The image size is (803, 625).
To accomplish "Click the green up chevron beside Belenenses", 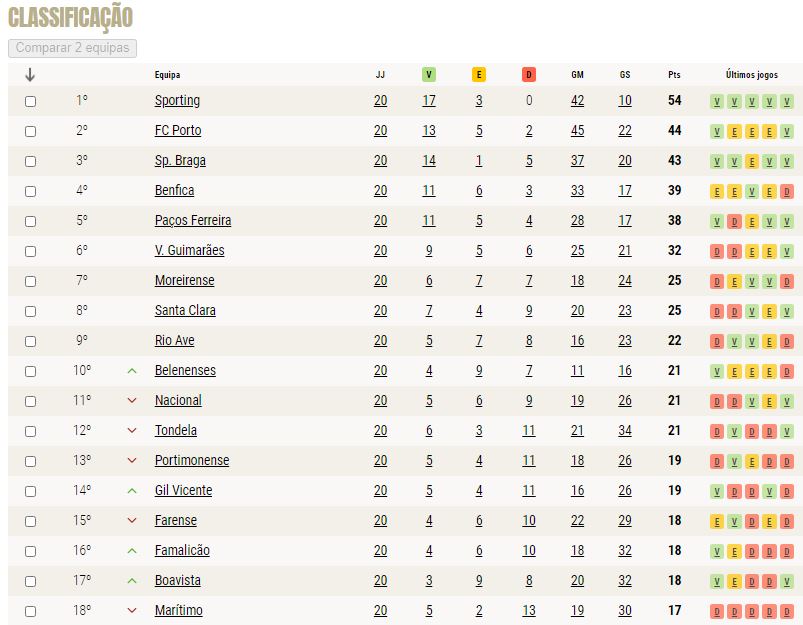I will click(x=132, y=371).
